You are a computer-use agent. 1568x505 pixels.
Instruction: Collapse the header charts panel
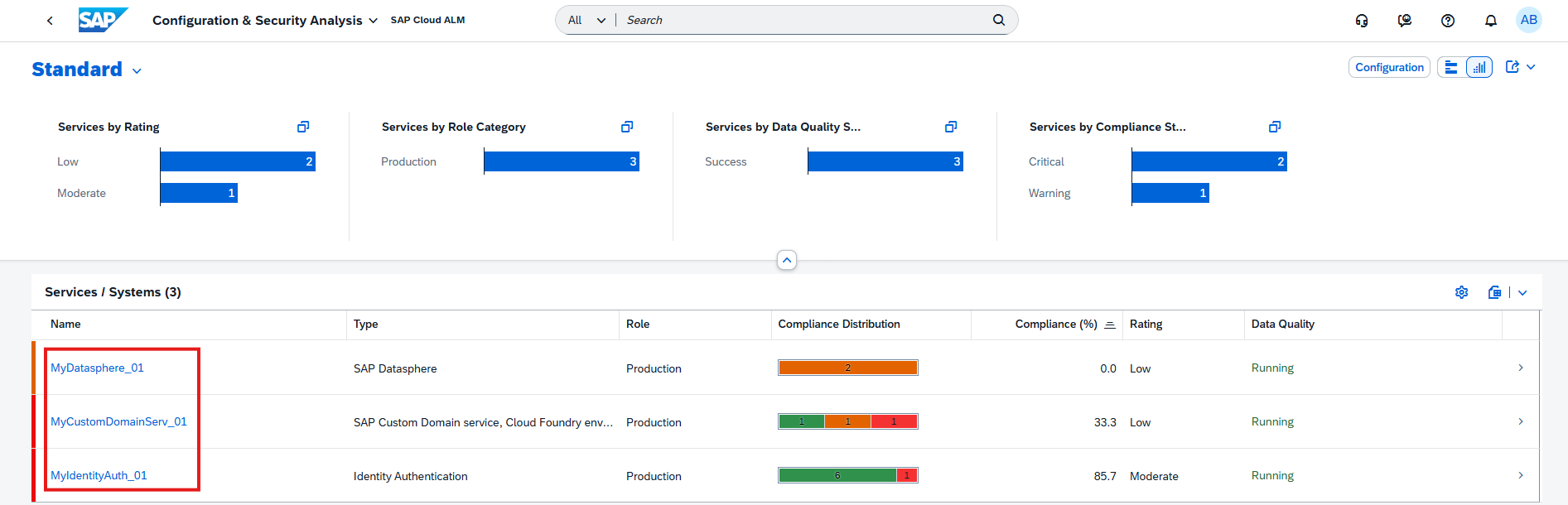(787, 260)
